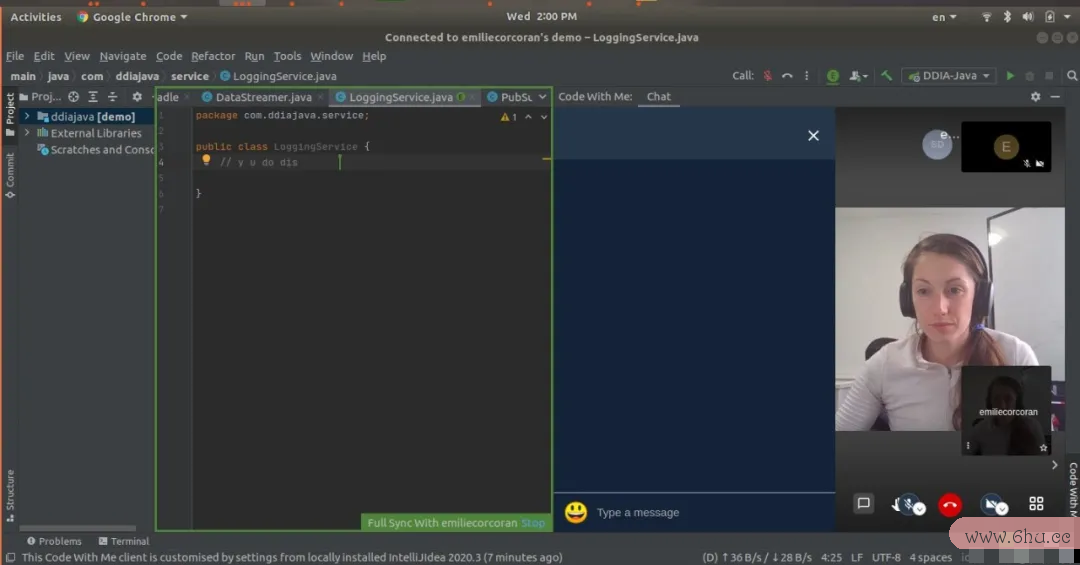Mute microphone in Call toolbar
Viewport: 1080px width, 565px height.
[767, 76]
